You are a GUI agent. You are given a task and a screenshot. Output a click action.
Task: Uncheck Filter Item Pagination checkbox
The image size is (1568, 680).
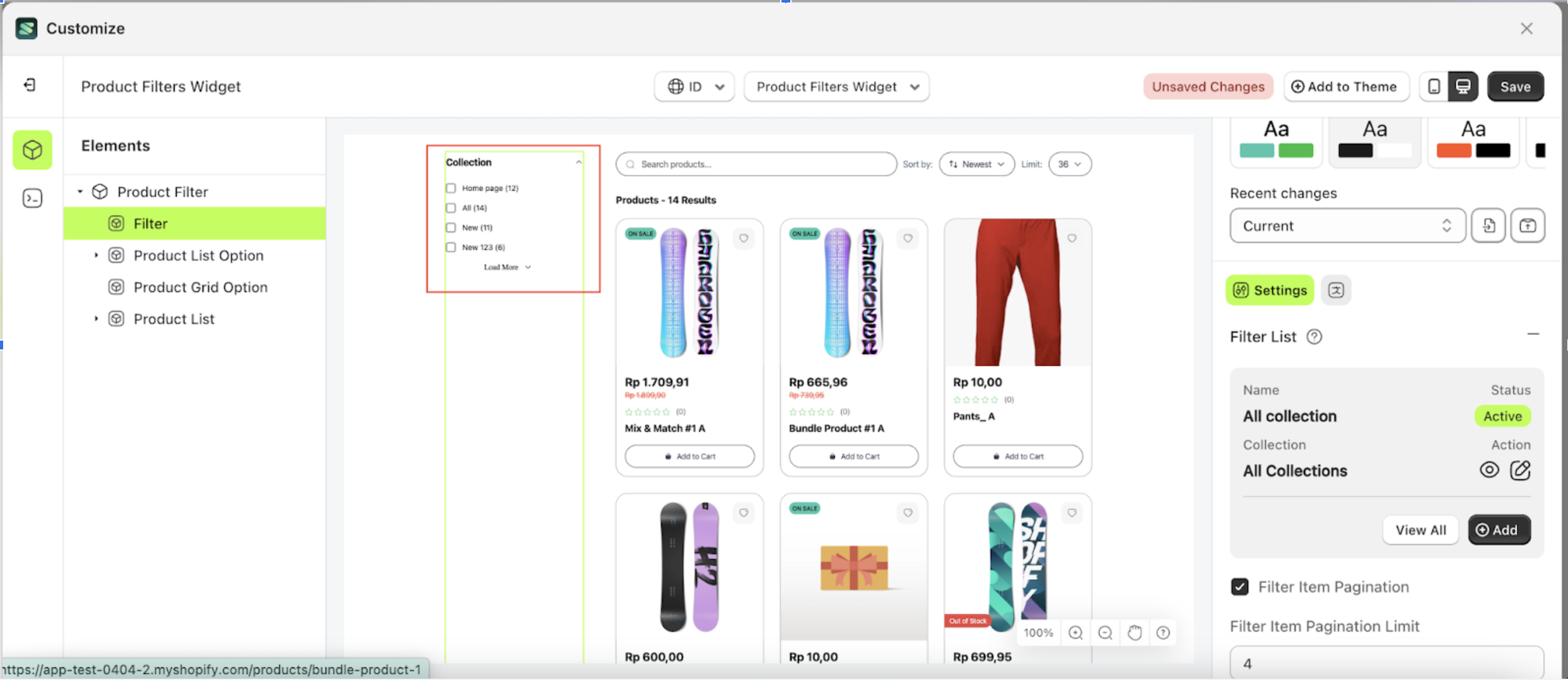pos(1239,587)
